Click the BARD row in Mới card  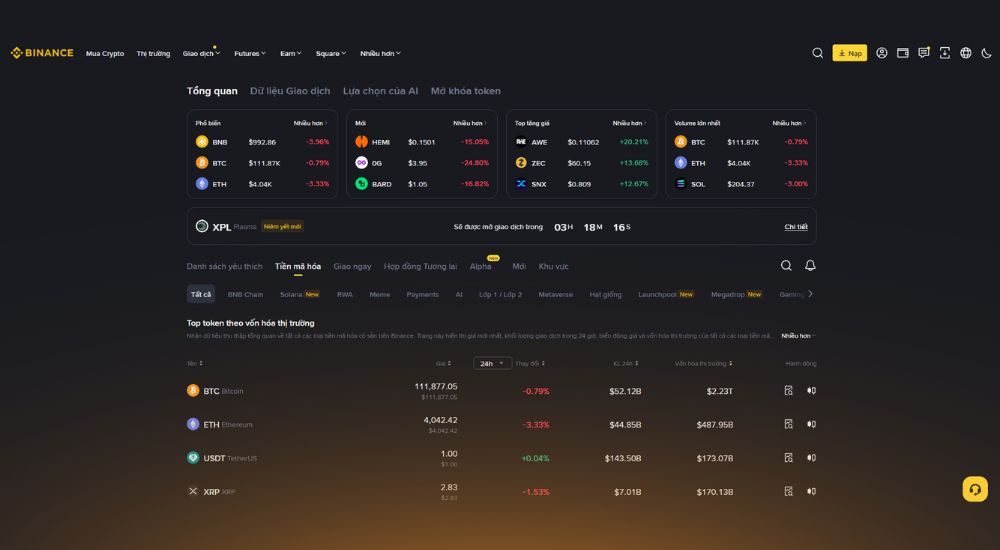tap(422, 184)
